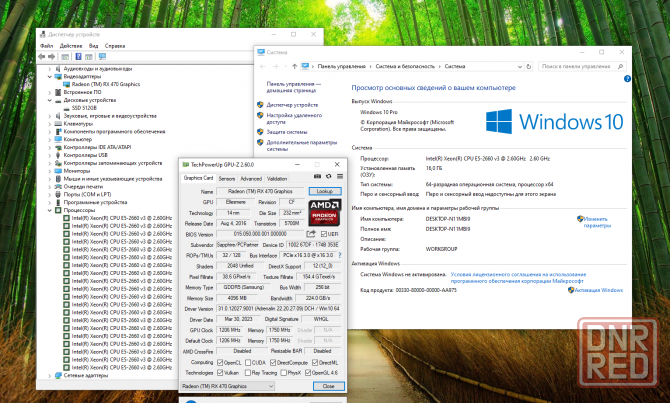Image resolution: width=670 pixels, height=403 pixels.
Task: Click the Close button in GPU-Z
Action: (328, 386)
